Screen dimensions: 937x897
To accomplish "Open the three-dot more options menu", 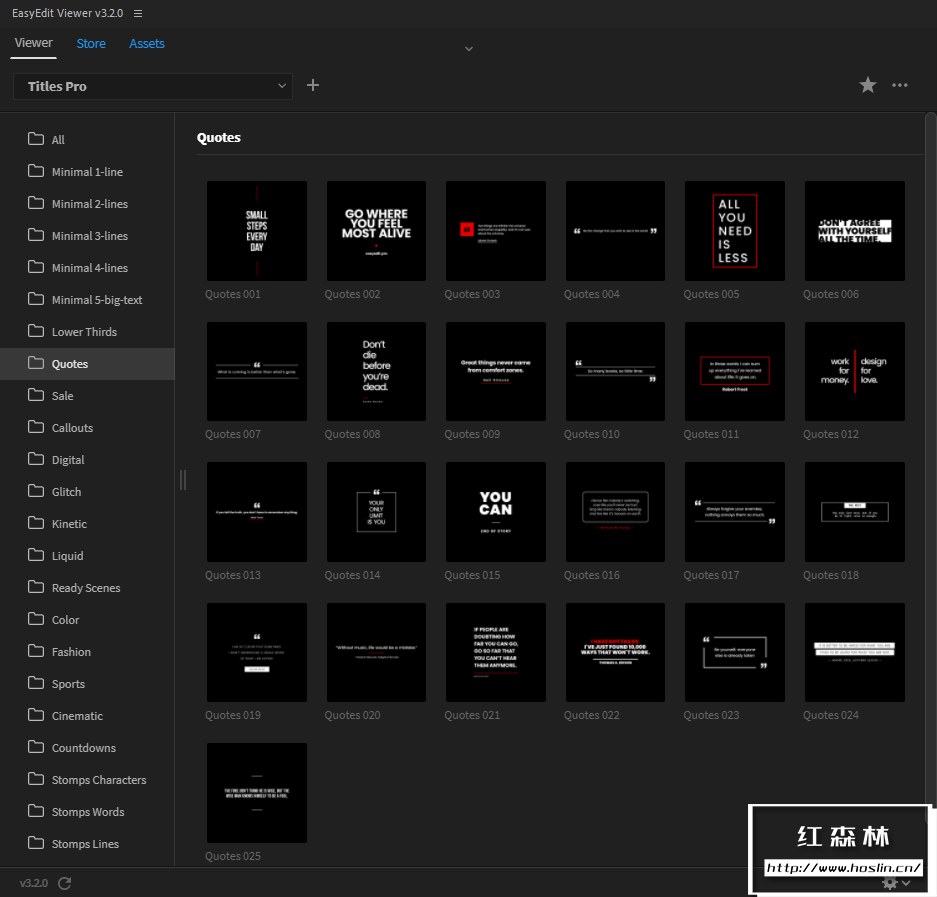I will [900, 86].
